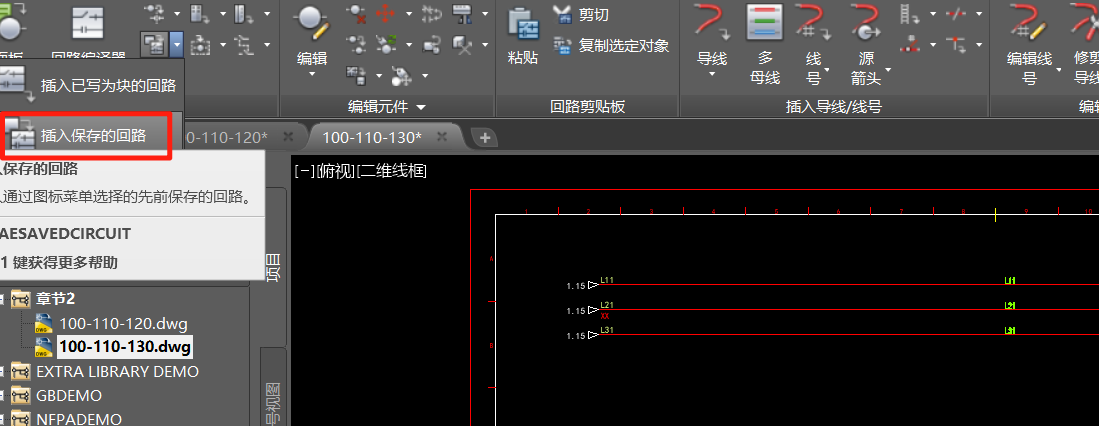The image size is (1099, 426).
Task: Click the 源箭头 source arrow icon
Action: tap(866, 24)
